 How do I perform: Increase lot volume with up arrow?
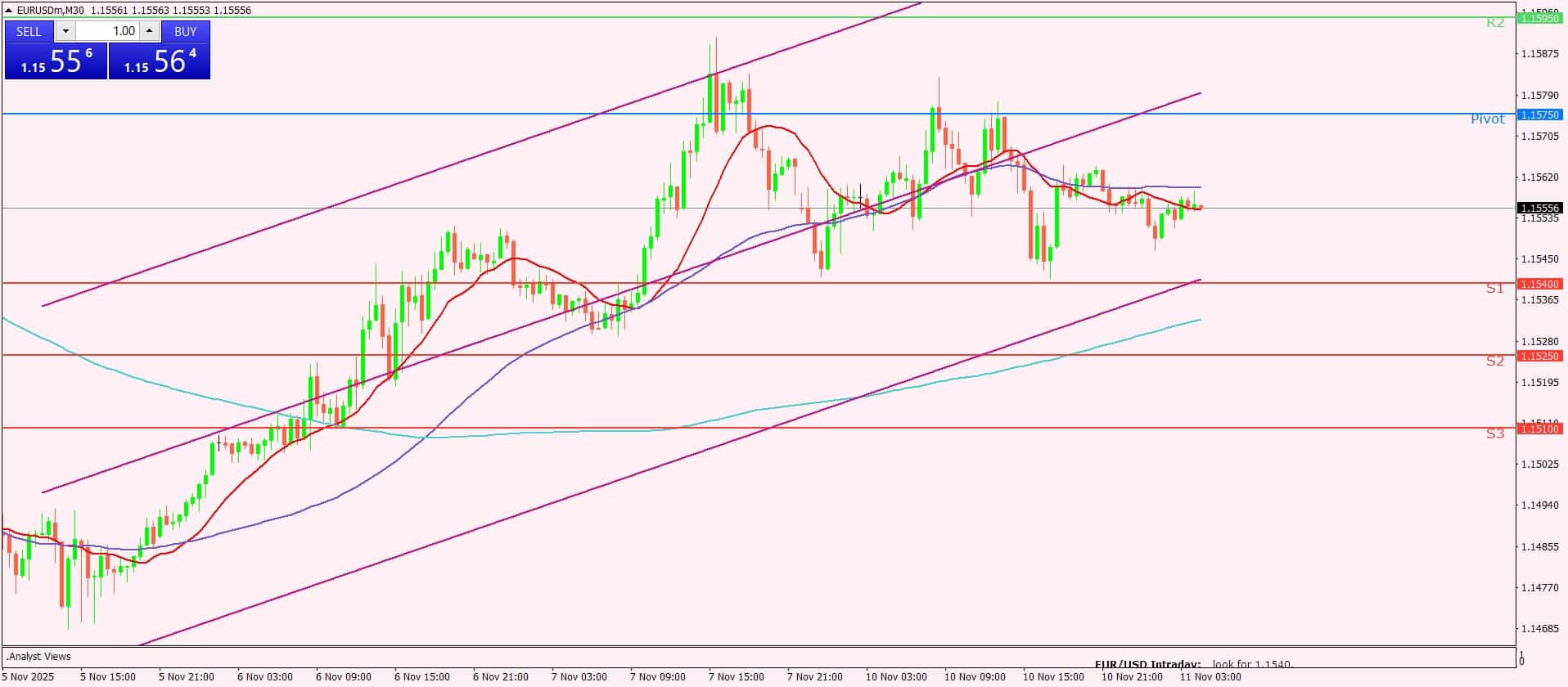pos(149,31)
